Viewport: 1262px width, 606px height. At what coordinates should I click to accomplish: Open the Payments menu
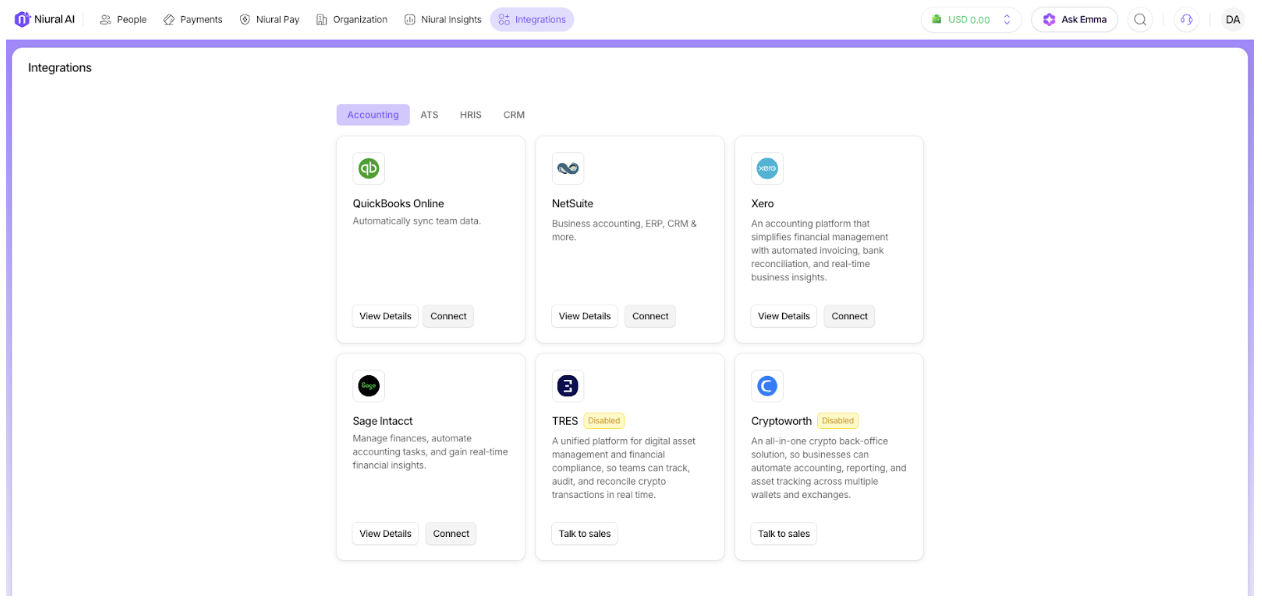click(x=193, y=19)
